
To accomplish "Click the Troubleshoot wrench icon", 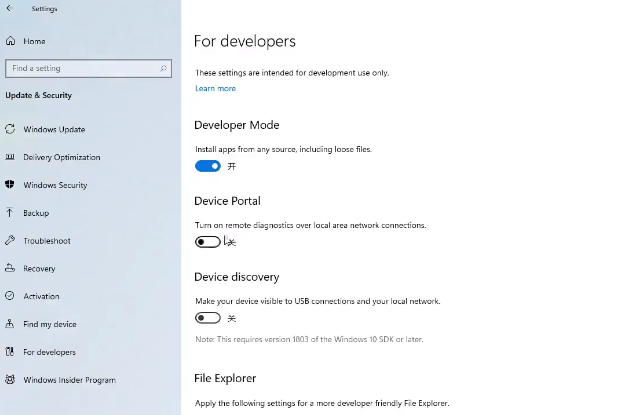I will (x=10, y=241).
